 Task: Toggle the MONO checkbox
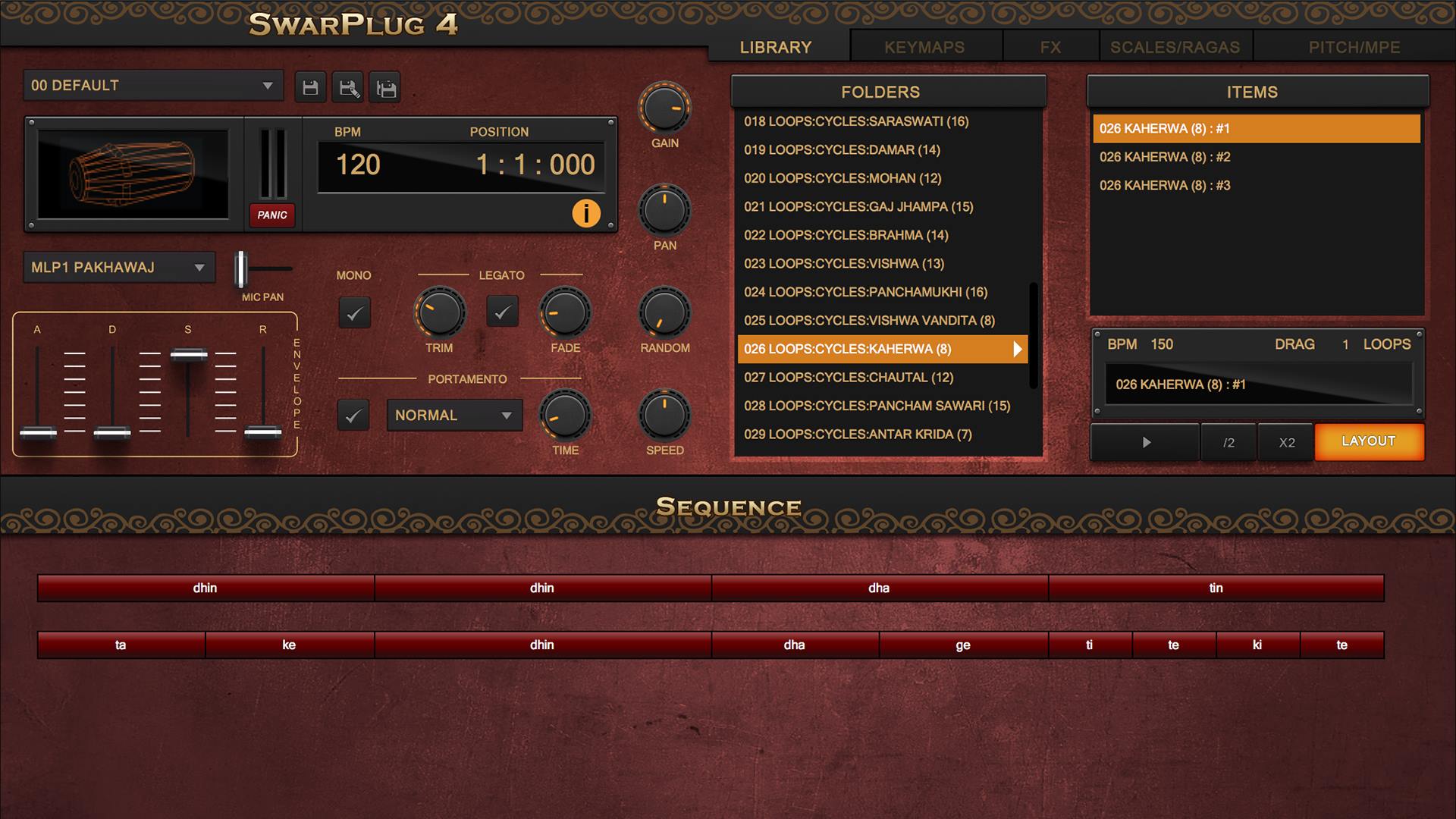click(x=354, y=312)
